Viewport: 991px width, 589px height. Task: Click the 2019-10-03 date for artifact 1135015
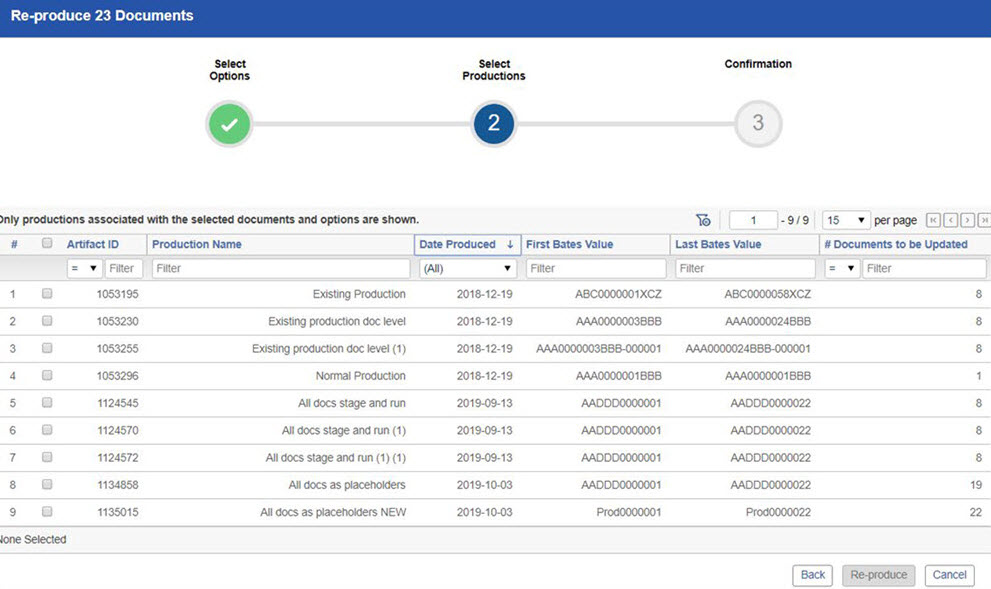[x=484, y=513]
